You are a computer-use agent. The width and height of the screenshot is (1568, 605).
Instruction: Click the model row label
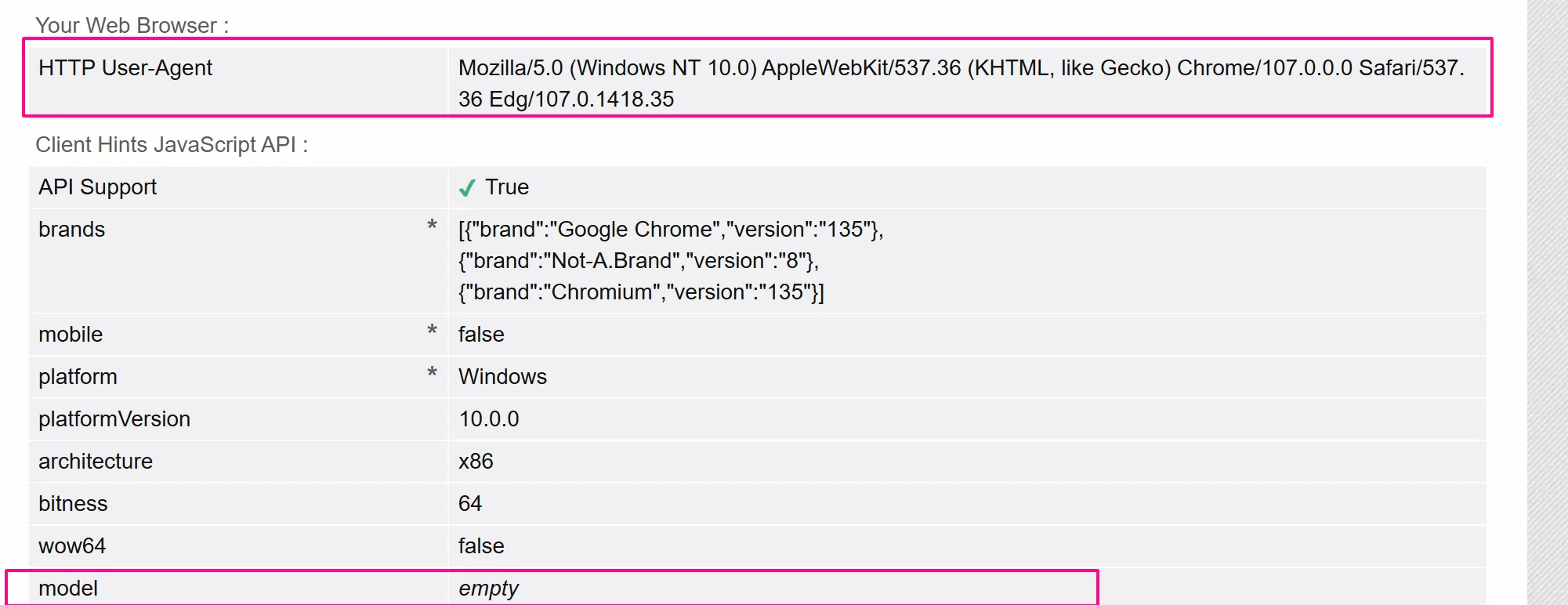pyautogui.click(x=68, y=589)
